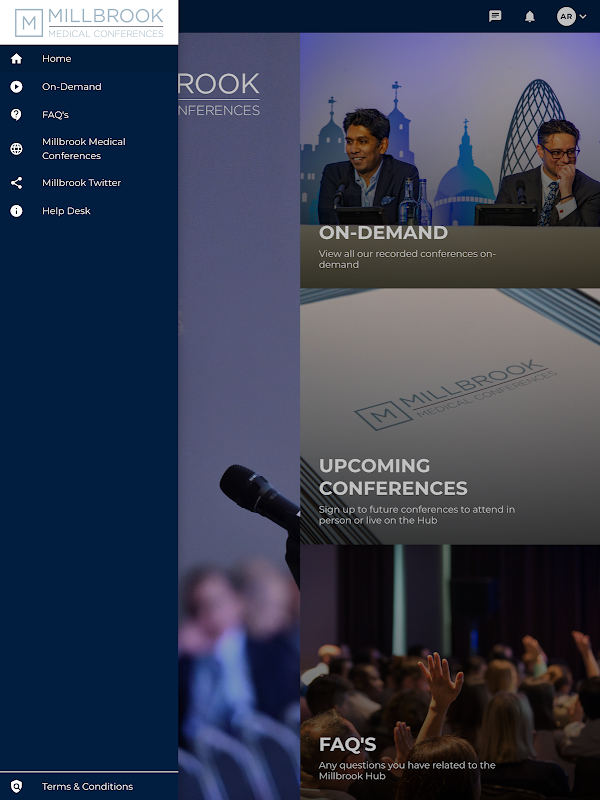The height and width of the screenshot is (800, 600).
Task: Open the On-Demand card heading
Action: pos(383,233)
